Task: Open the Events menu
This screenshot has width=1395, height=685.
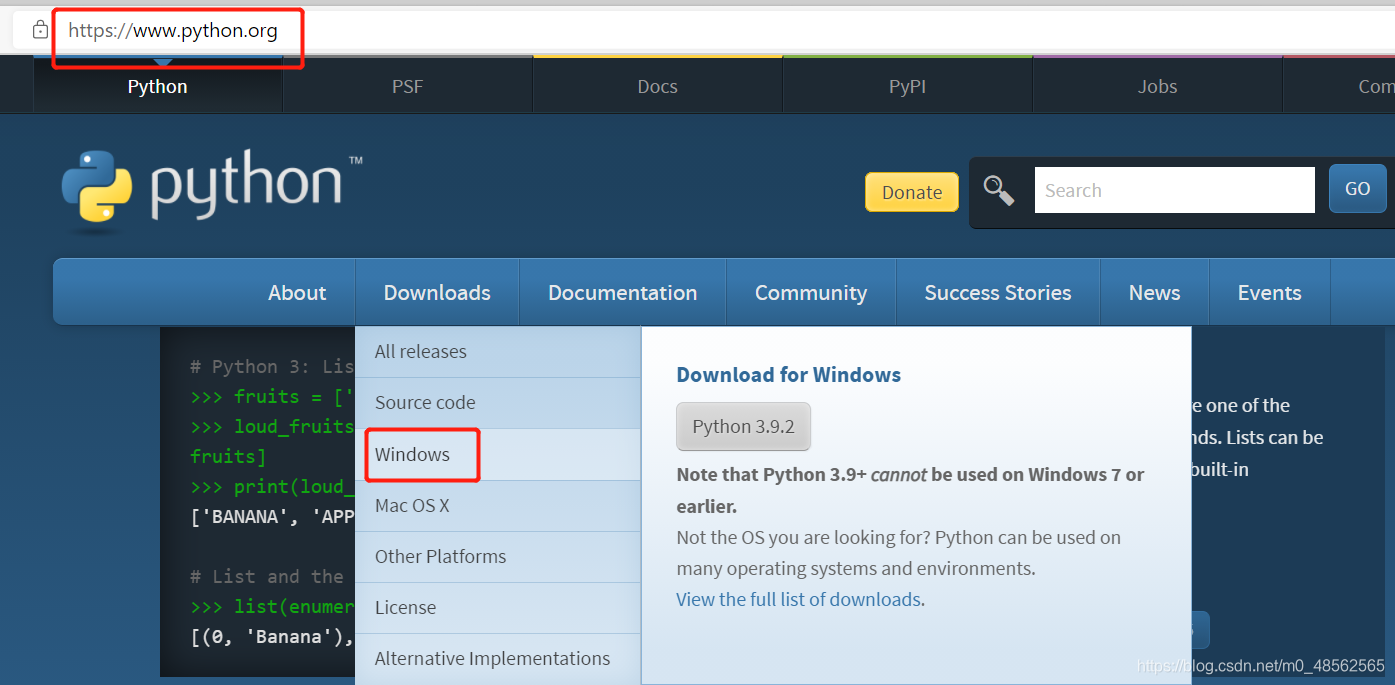Action: pos(1270,293)
